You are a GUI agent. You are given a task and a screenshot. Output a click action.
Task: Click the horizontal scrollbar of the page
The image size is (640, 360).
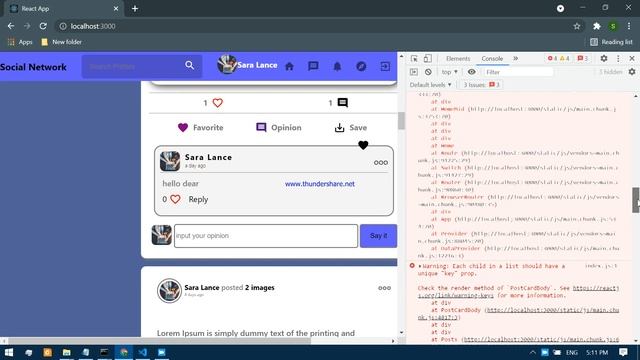pos(159,340)
